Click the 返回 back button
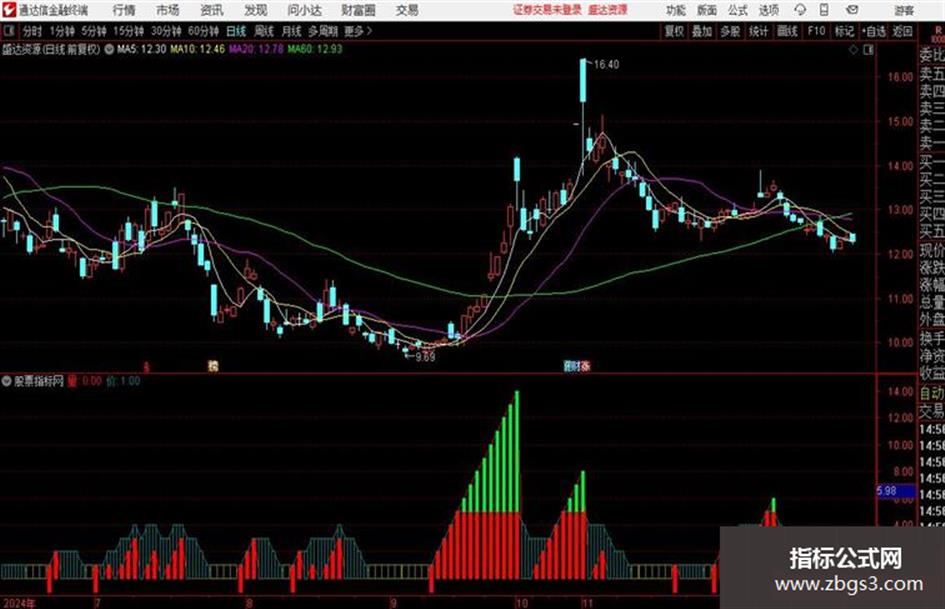Screen dimensions: 945x609 (x=902, y=31)
